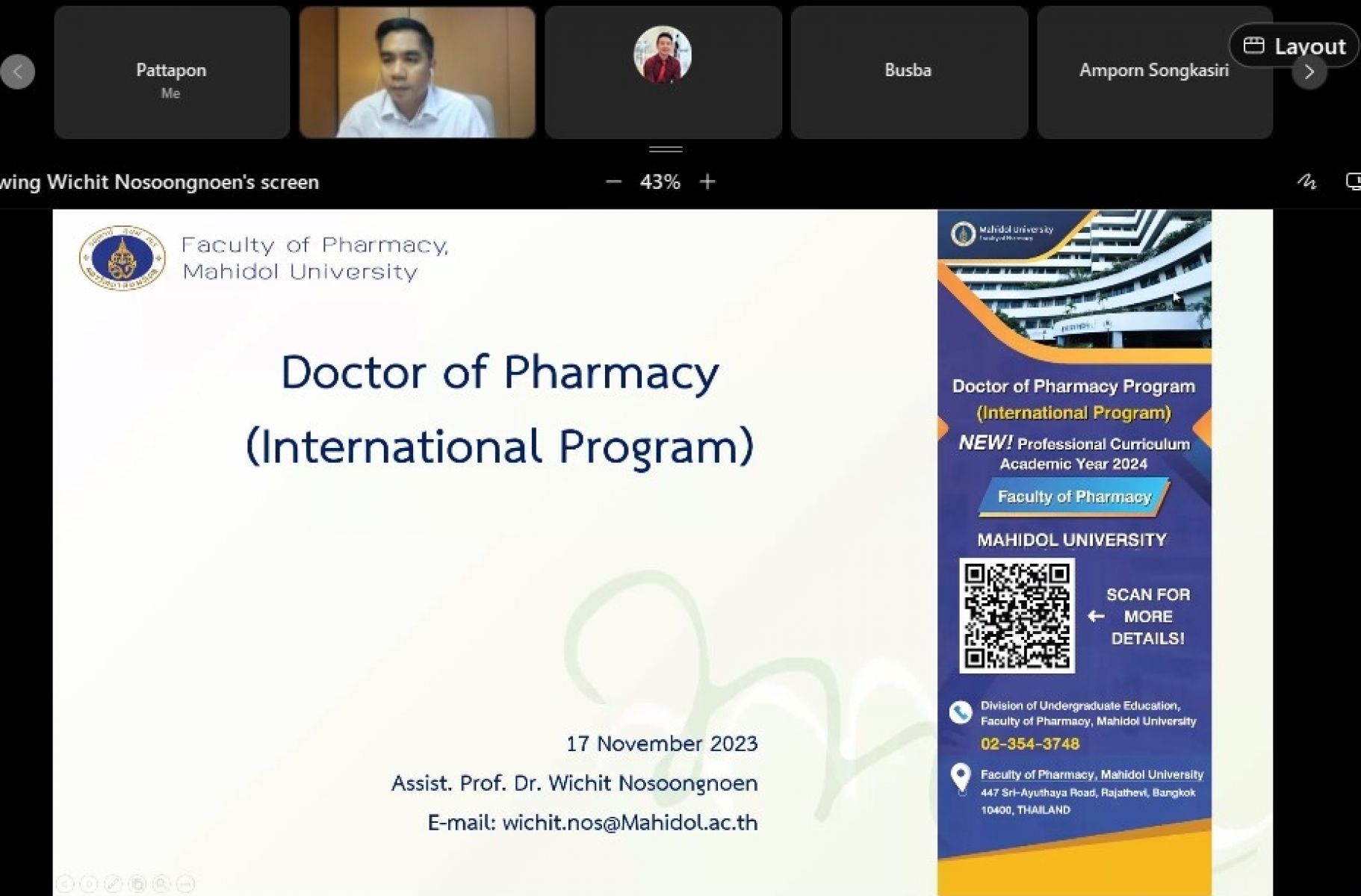Screen dimensions: 1361x896
Task: Select Pattapon's participant tile
Action: [x=172, y=72]
